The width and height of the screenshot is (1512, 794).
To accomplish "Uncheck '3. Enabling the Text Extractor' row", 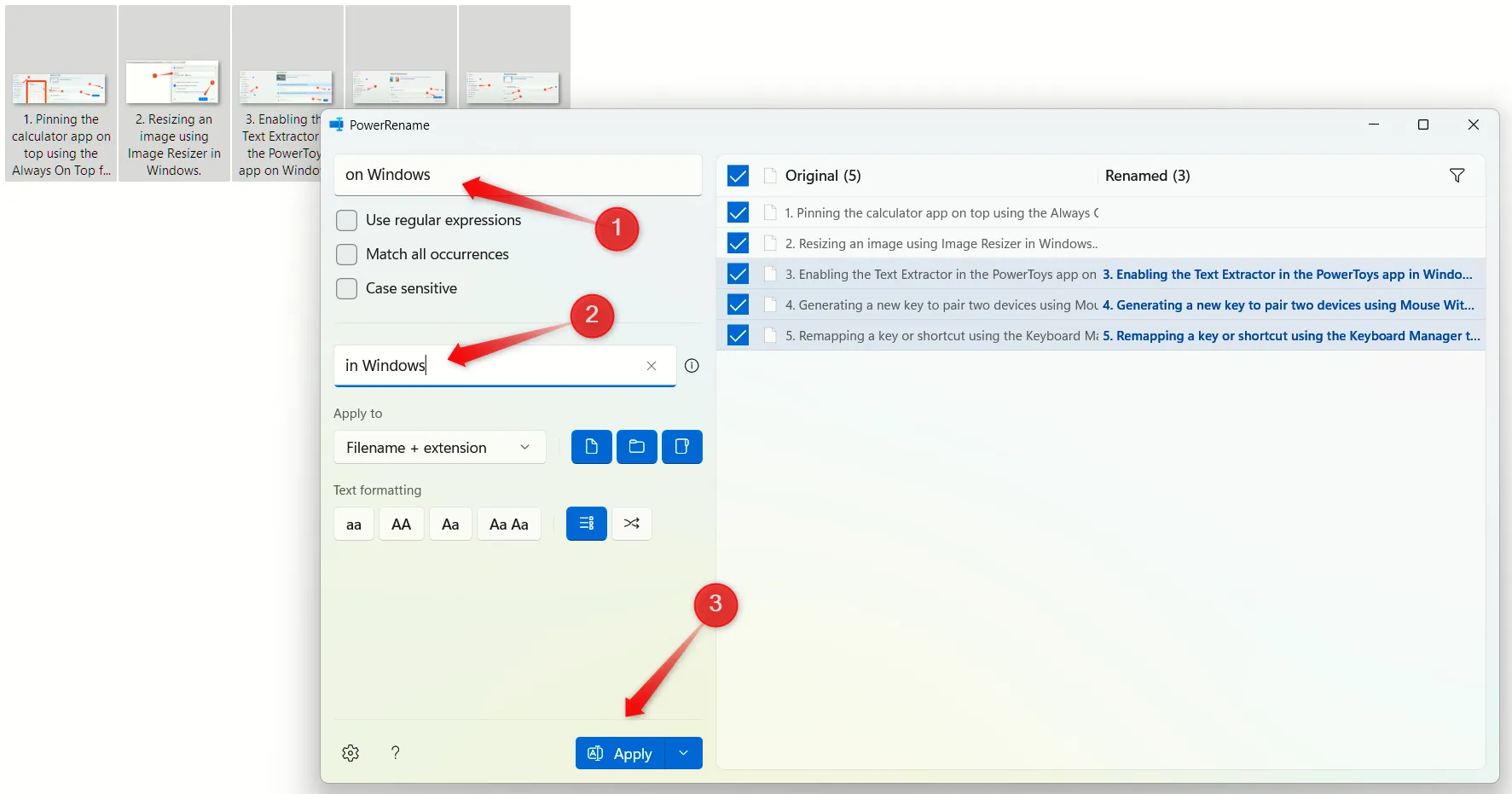I will click(x=738, y=275).
